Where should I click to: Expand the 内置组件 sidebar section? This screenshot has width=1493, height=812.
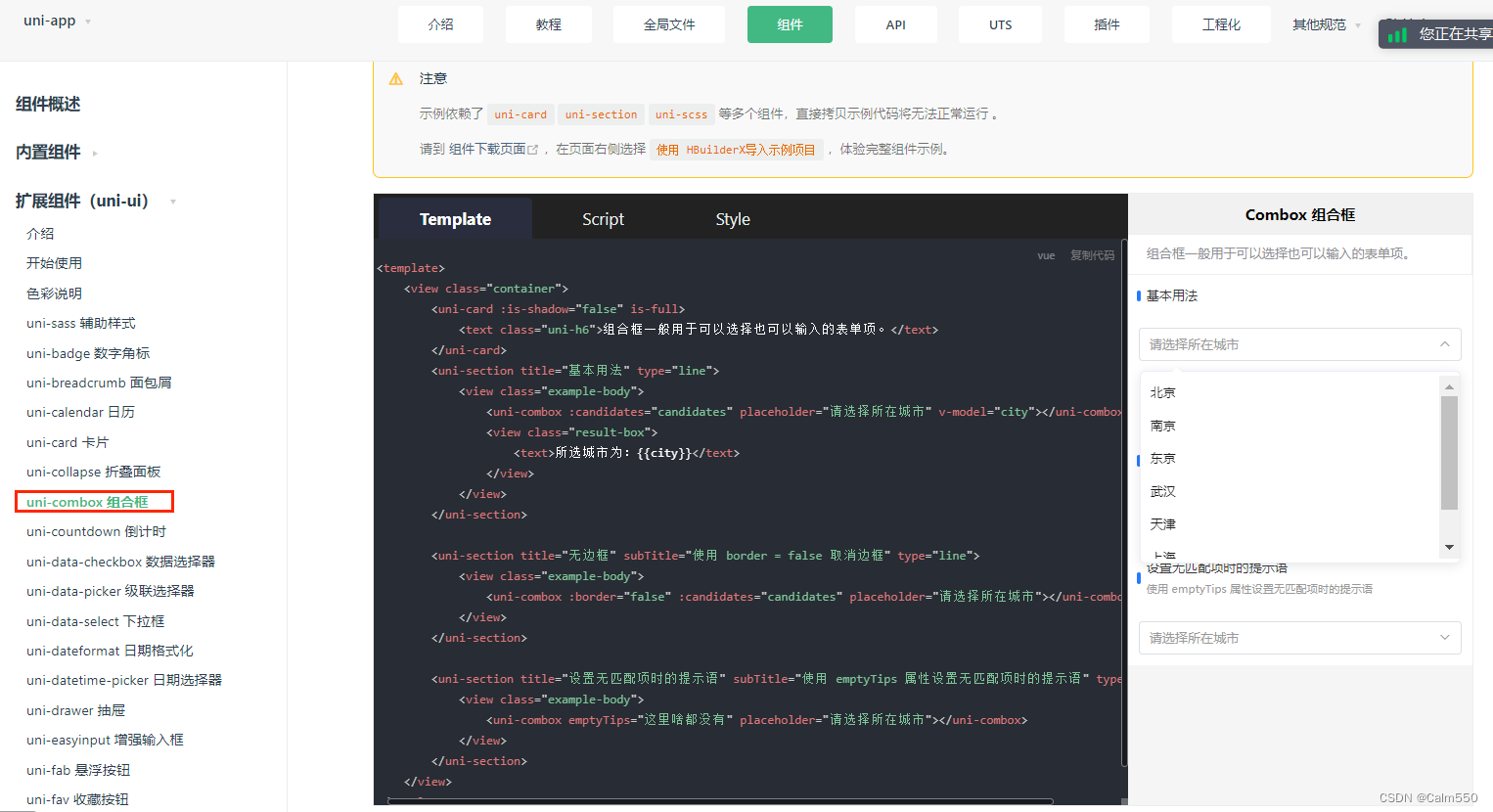click(50, 152)
